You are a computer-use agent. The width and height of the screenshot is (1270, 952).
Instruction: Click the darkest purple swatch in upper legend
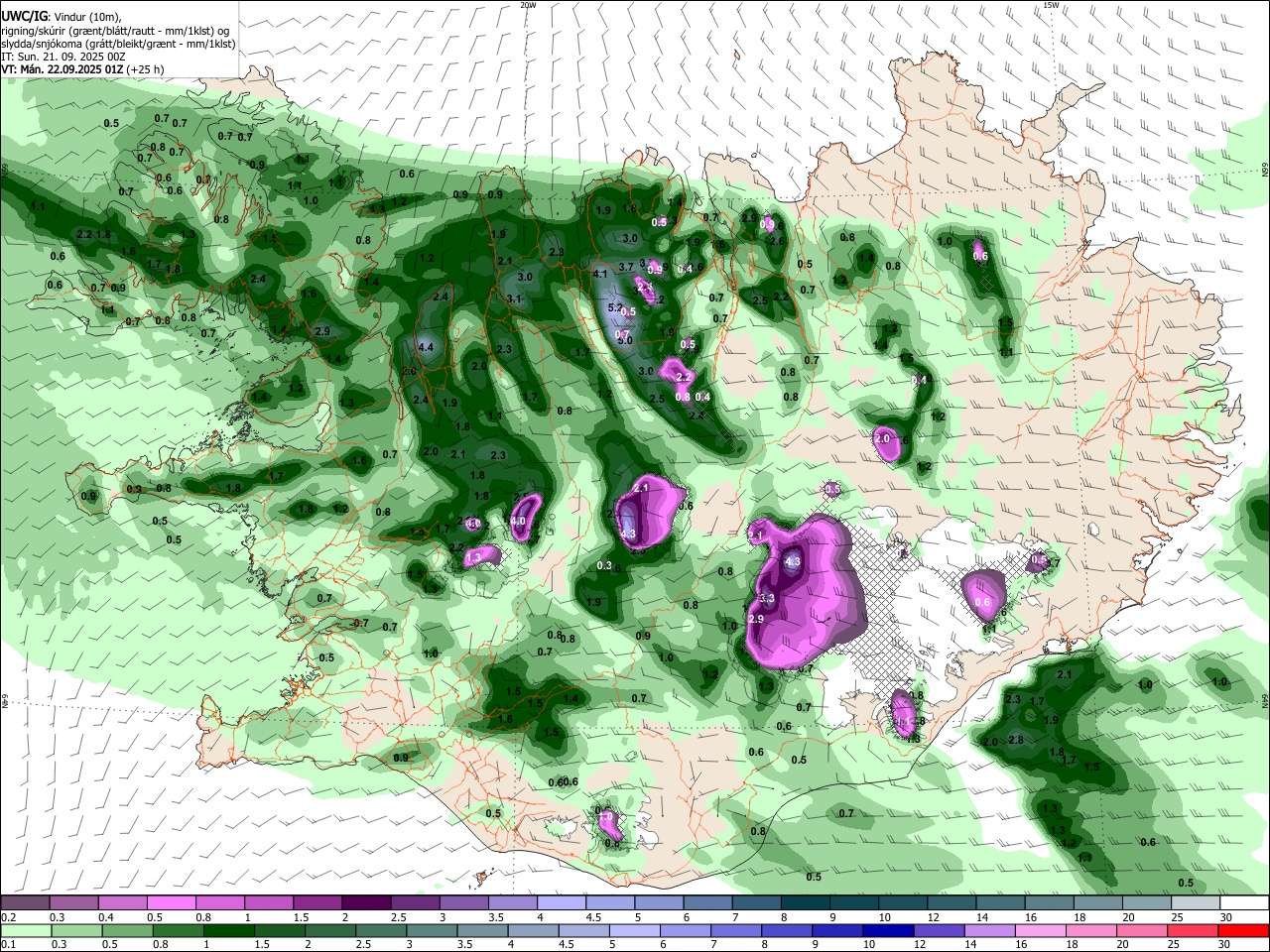coord(365,903)
